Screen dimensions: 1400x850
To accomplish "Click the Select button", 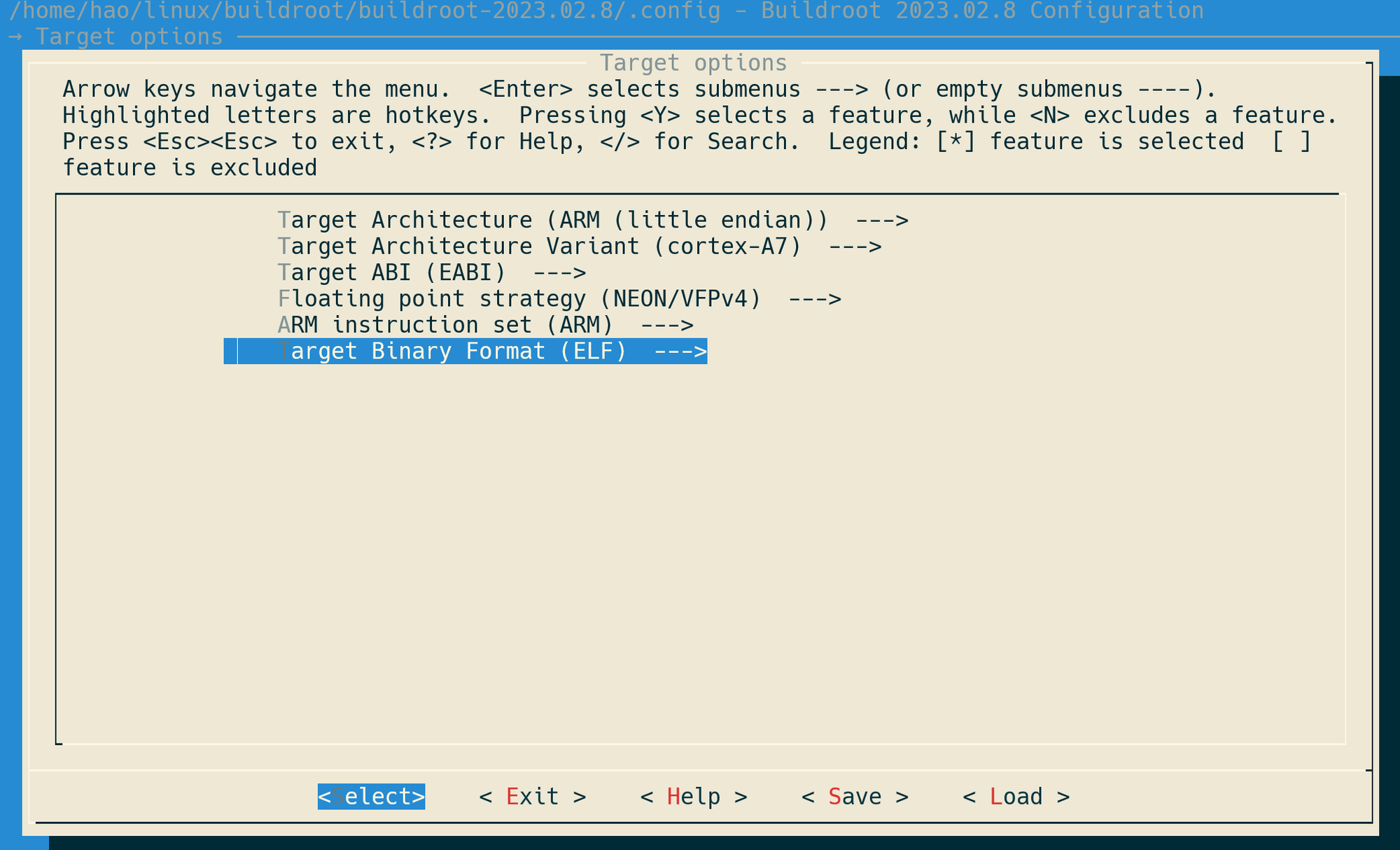I will point(372,797).
